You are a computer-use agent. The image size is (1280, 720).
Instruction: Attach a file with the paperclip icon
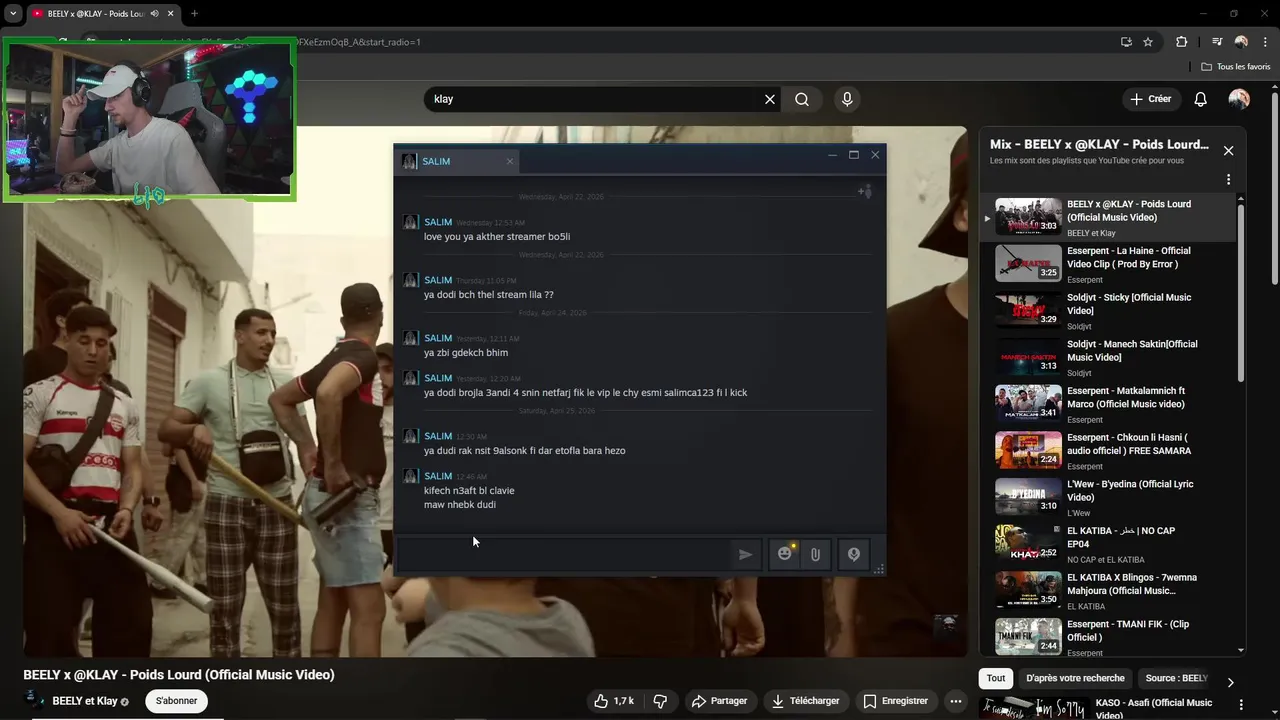(x=815, y=554)
